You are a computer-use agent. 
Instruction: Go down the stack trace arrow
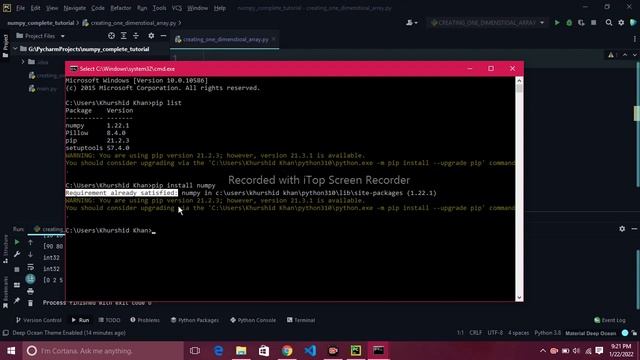[30, 254]
